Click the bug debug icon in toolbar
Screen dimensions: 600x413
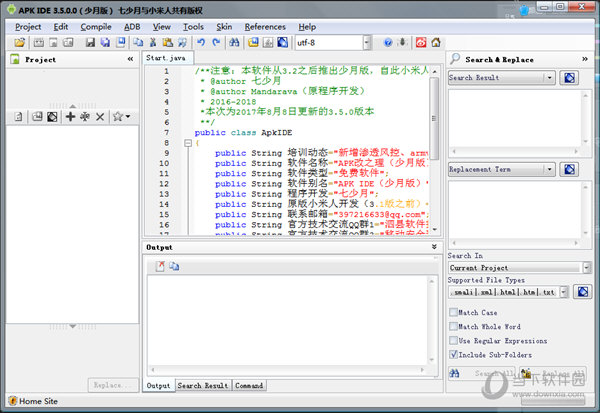click(402, 42)
